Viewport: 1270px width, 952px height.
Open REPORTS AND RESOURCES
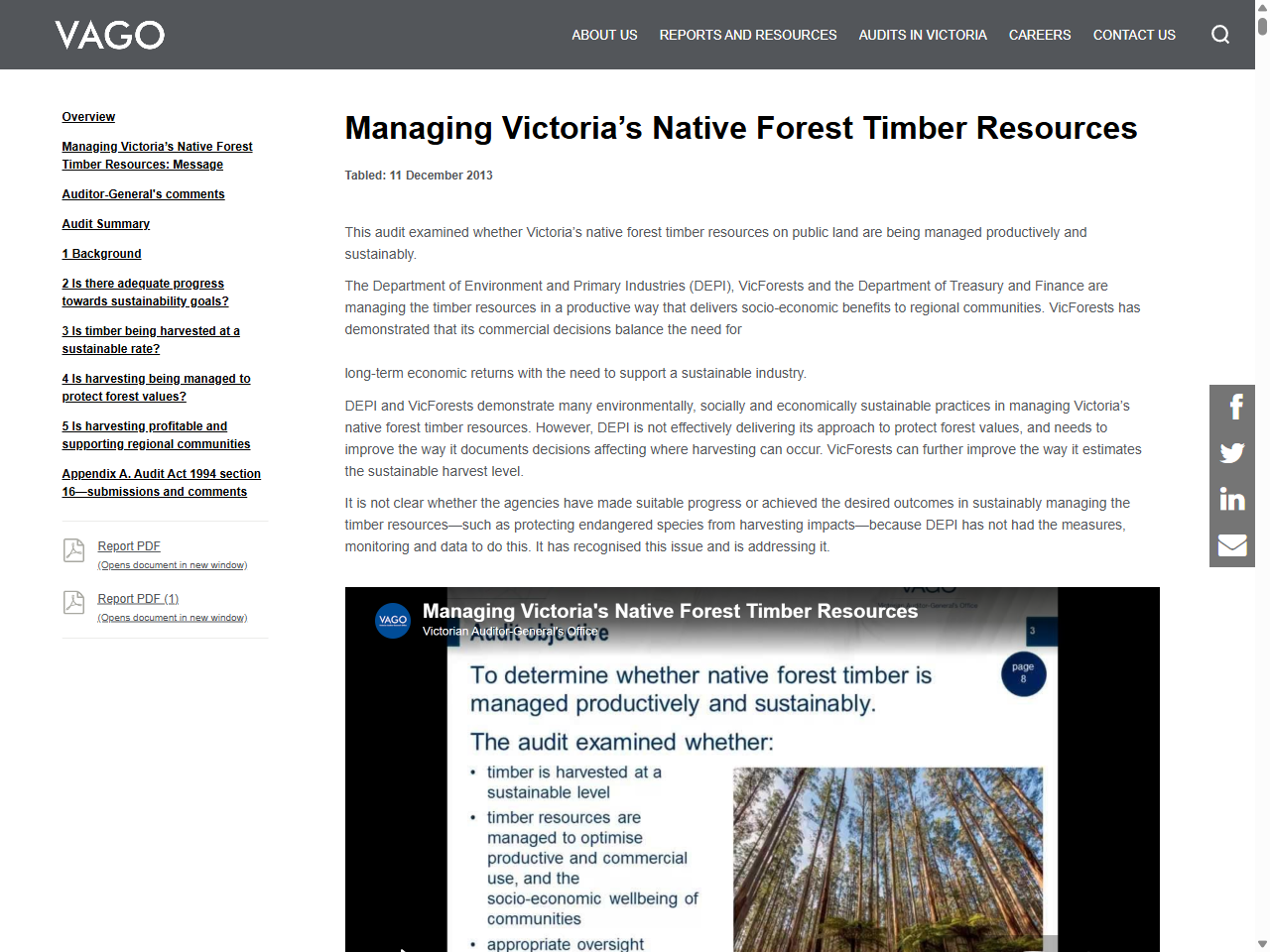point(747,35)
